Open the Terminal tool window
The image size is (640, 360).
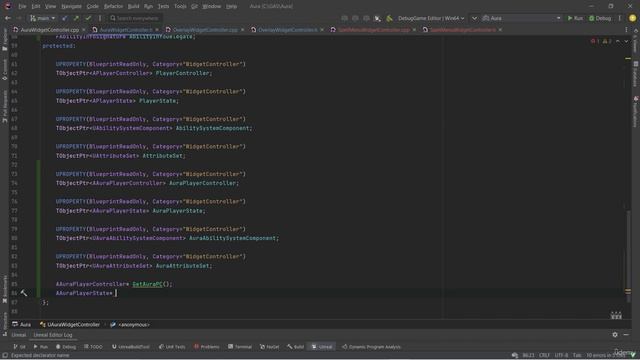pyautogui.click(x=240, y=347)
